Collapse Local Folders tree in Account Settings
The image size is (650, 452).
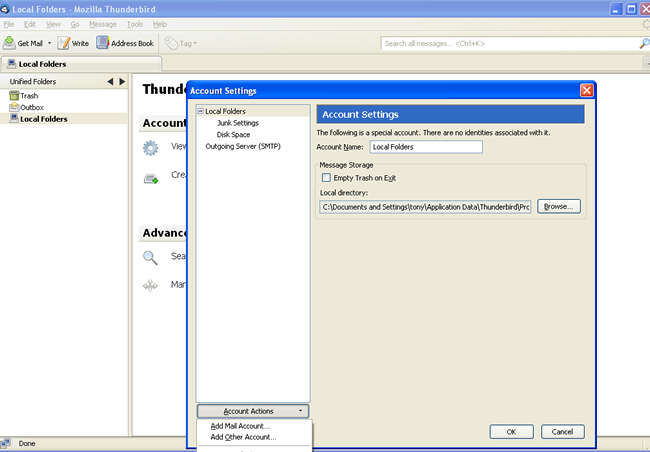[x=201, y=111]
